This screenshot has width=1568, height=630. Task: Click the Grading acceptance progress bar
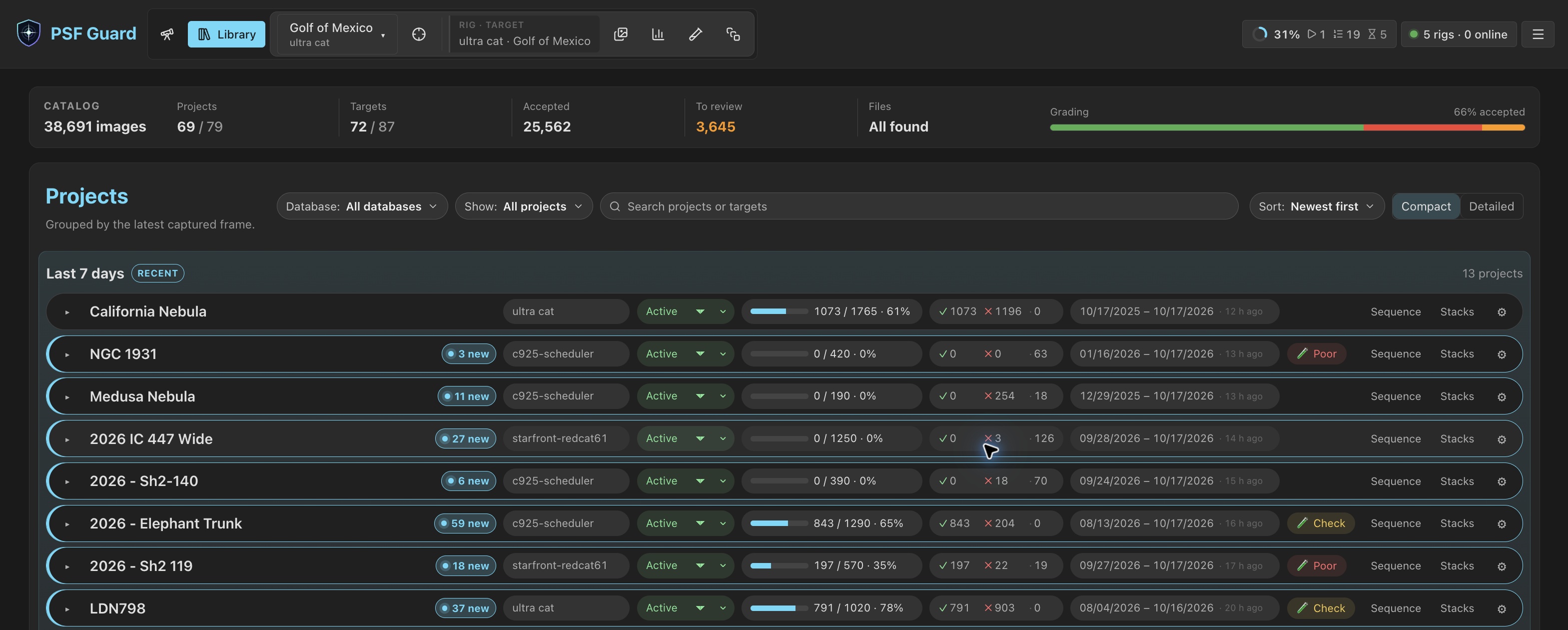point(1287,128)
